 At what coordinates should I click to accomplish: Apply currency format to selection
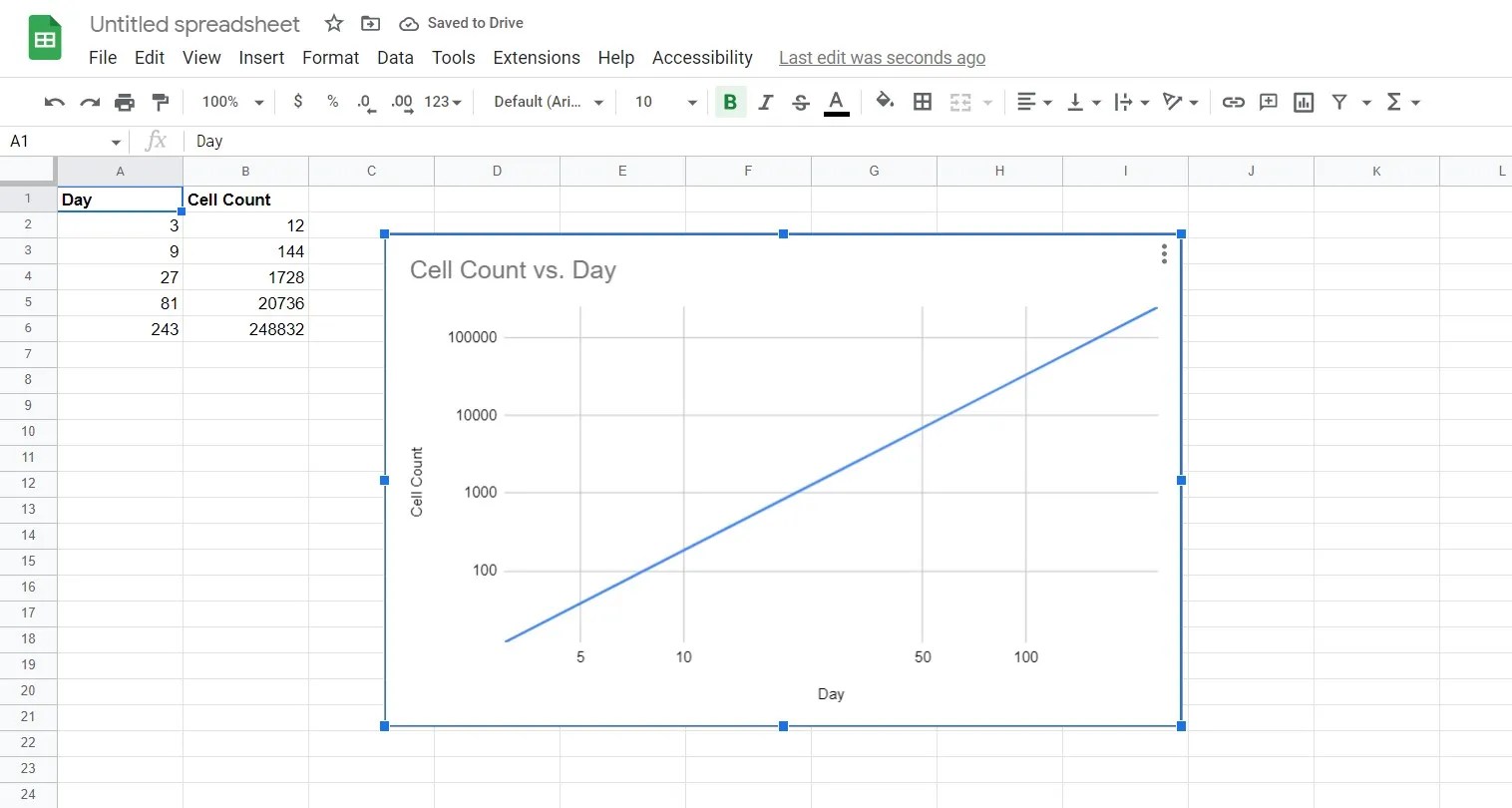[x=297, y=102]
